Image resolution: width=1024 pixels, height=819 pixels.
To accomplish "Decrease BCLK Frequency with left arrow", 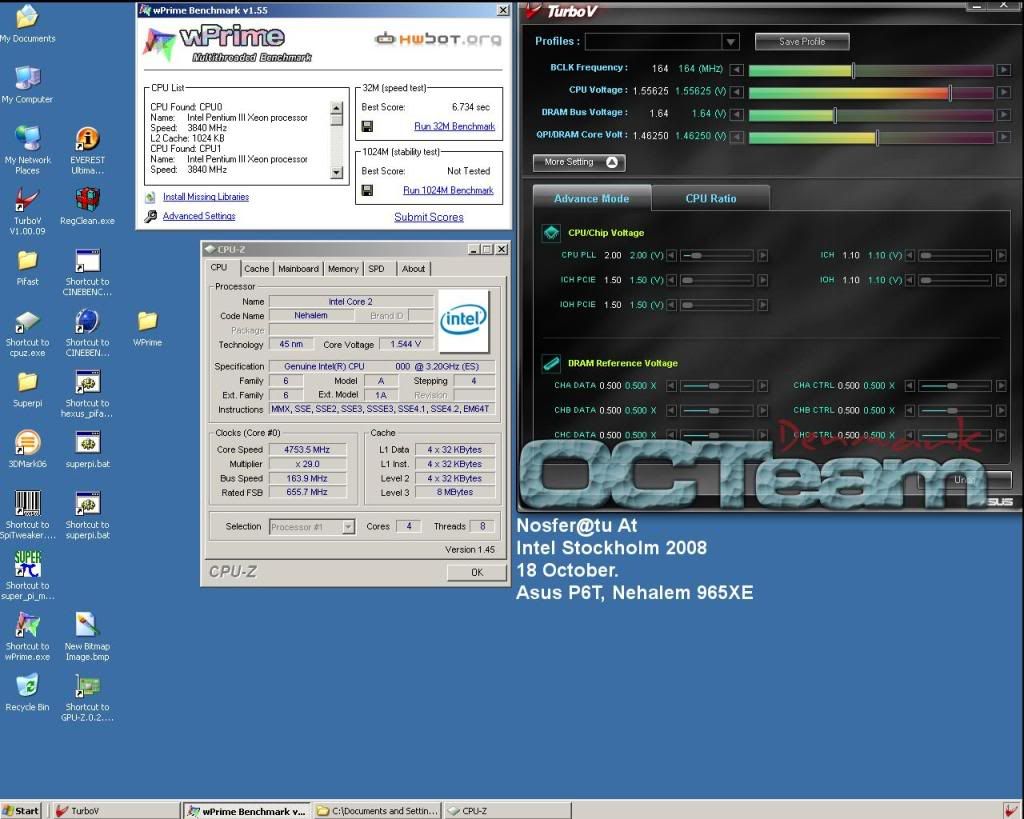I will (737, 69).
